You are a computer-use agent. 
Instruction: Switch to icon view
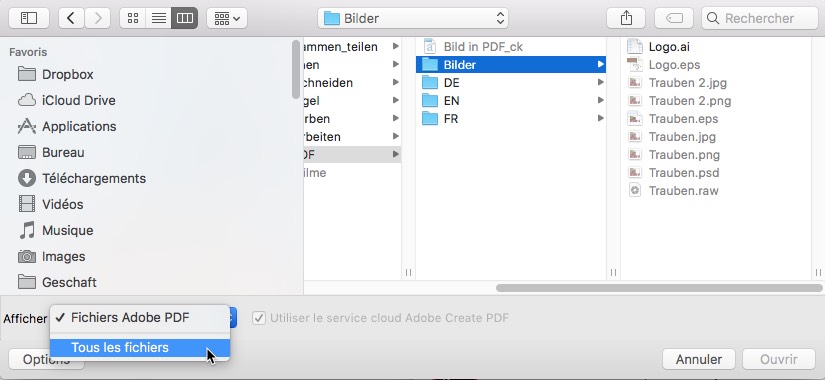click(133, 18)
